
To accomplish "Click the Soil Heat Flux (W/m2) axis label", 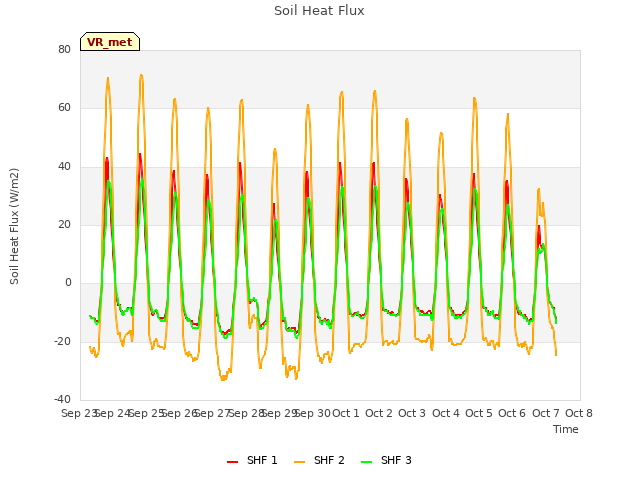I will coord(14,226).
